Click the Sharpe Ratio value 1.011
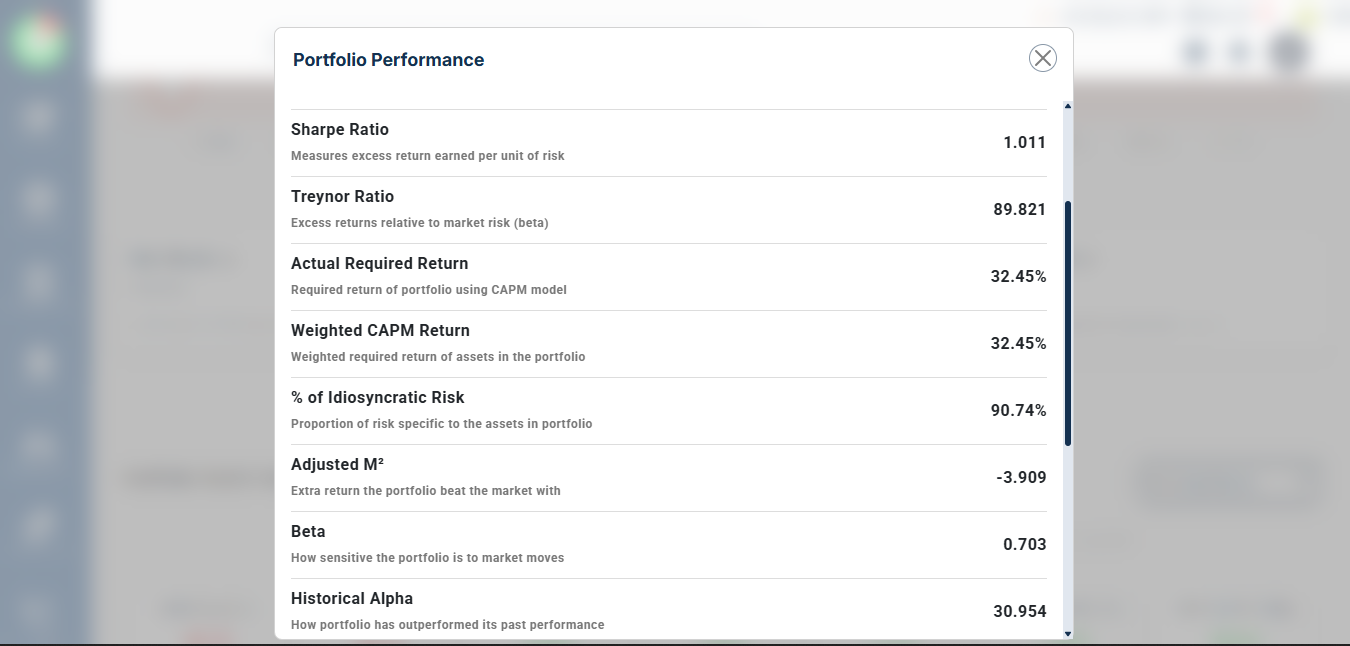This screenshot has height=646, width=1350. click(x=1024, y=143)
